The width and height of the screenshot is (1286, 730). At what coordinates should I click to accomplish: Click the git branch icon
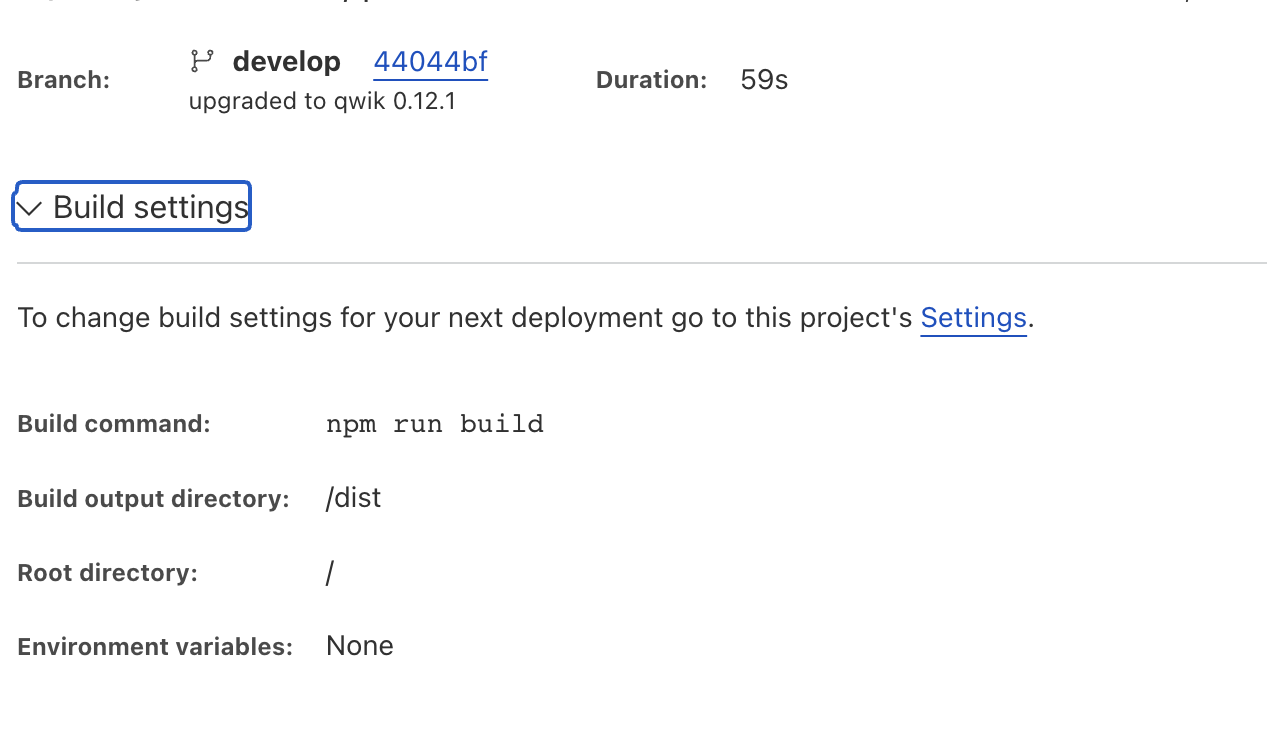click(202, 62)
